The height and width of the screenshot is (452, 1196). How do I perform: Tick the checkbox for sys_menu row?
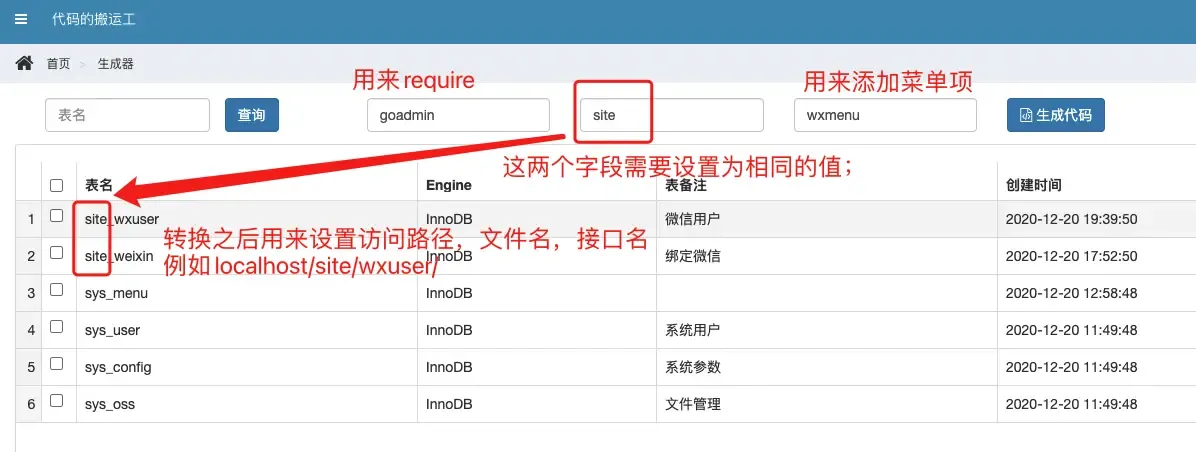[x=57, y=291]
